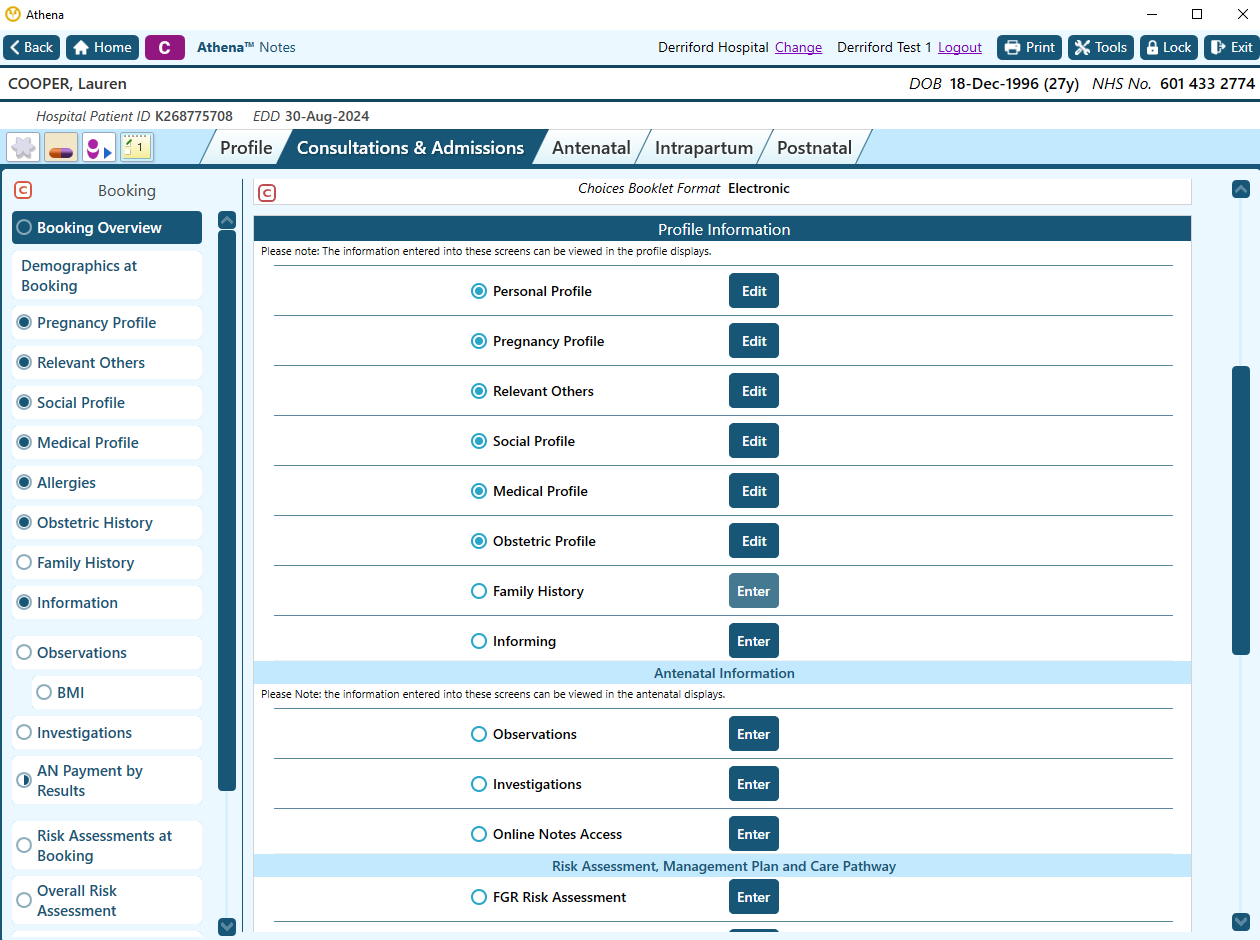The image size is (1260, 940).
Task: Select the Family History radio in main panel
Action: pyautogui.click(x=479, y=591)
